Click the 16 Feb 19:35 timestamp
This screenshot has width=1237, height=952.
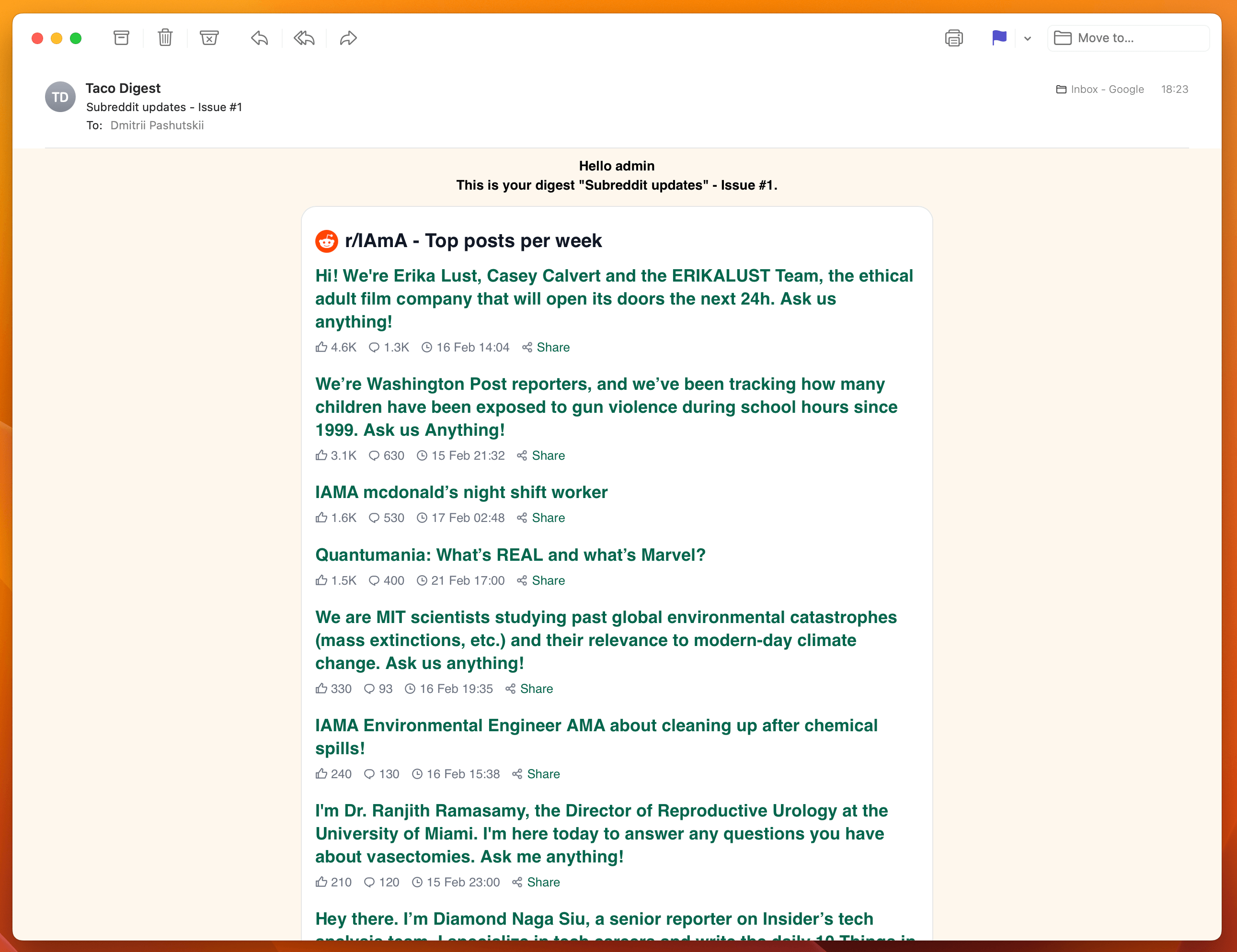pos(457,689)
